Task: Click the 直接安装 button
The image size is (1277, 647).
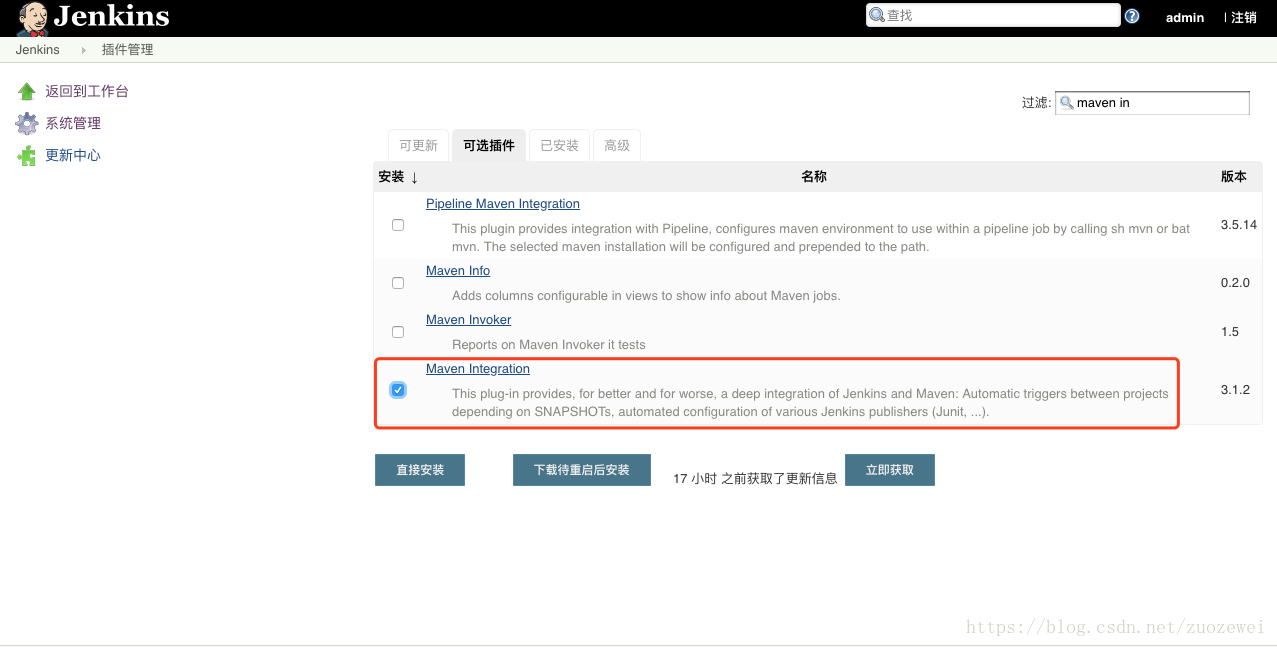Action: [420, 470]
